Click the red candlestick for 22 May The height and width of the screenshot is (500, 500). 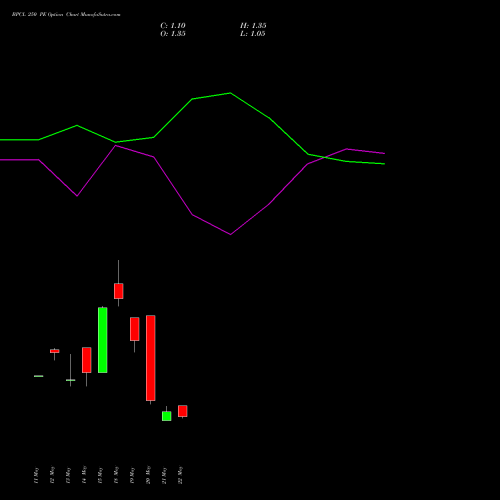[183, 411]
